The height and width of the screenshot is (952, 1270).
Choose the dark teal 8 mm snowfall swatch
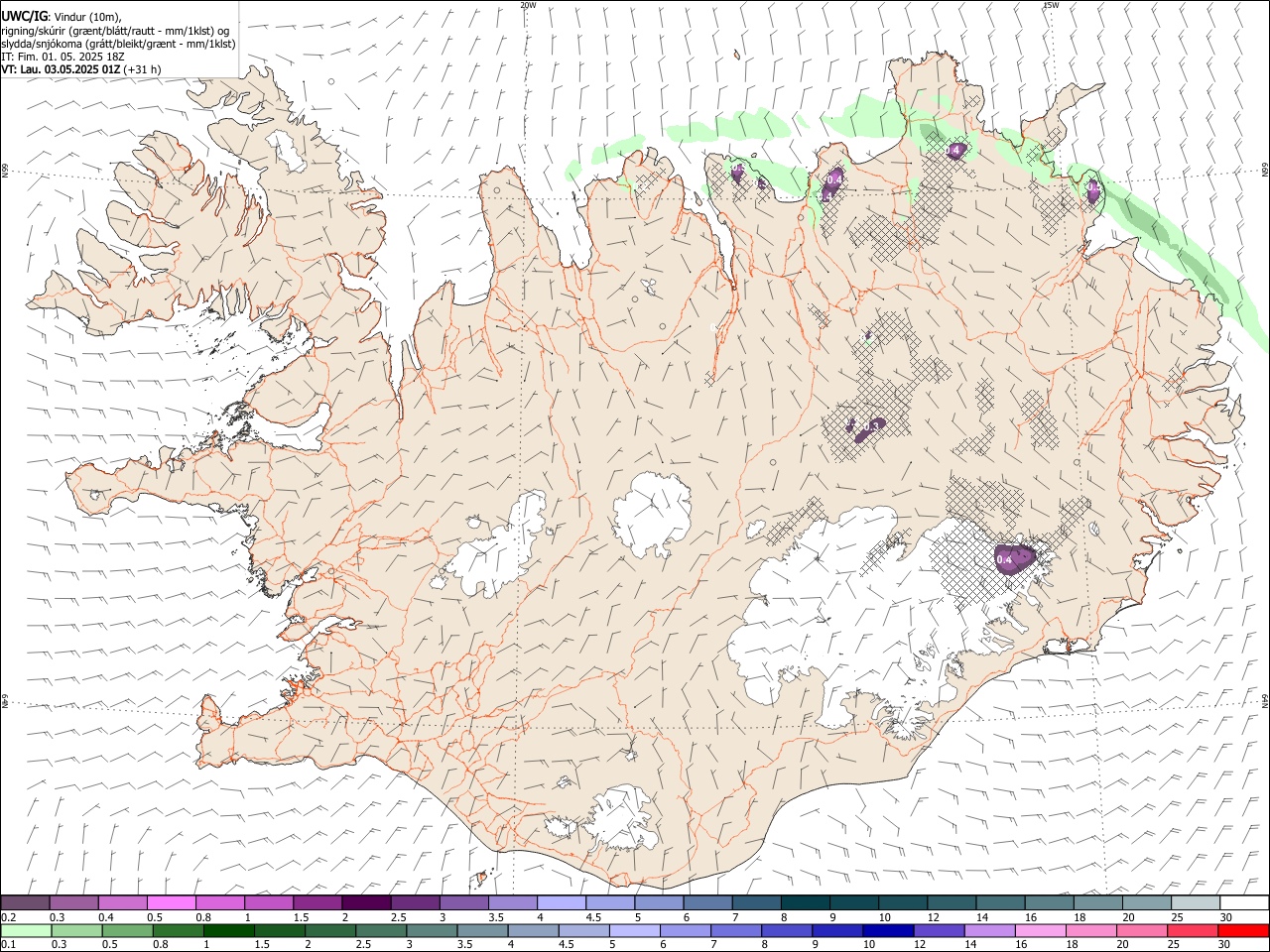pyautogui.click(x=804, y=903)
